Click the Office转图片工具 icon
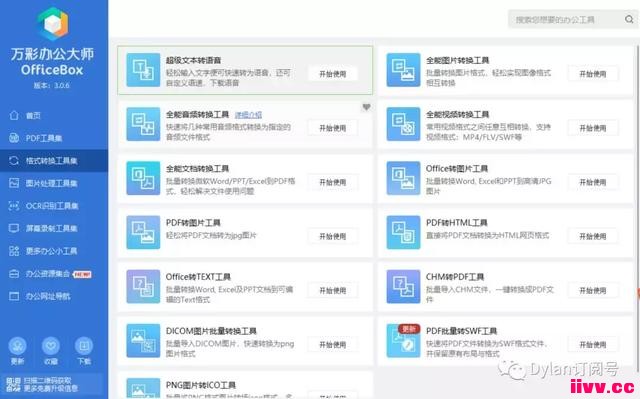 (403, 178)
